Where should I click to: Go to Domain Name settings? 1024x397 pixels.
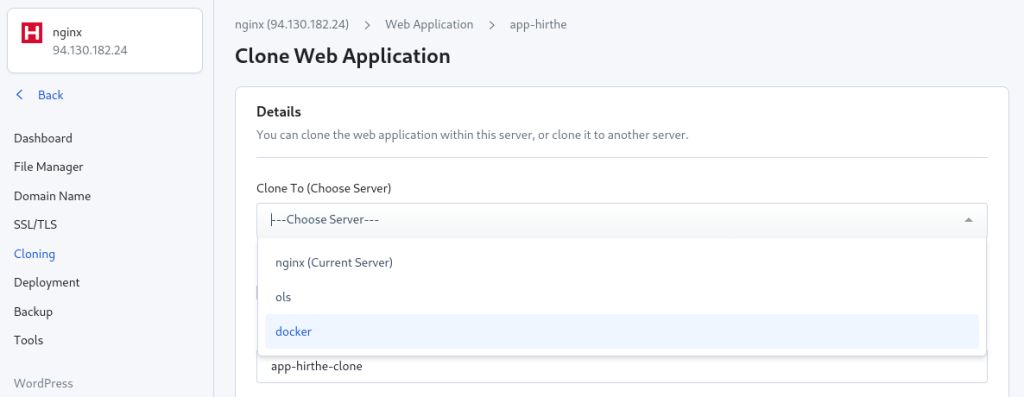point(52,196)
